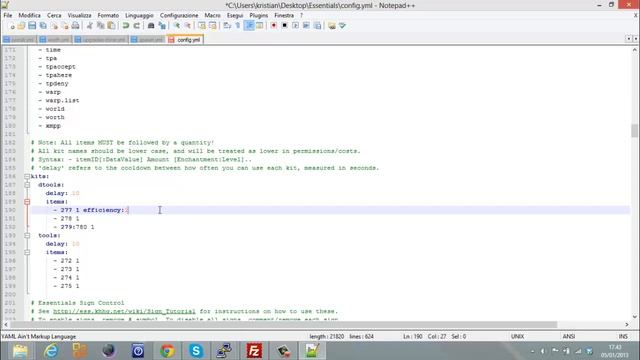Toggle INS mode in status bar
Screen dimensions: 640x360
[x=623, y=337]
